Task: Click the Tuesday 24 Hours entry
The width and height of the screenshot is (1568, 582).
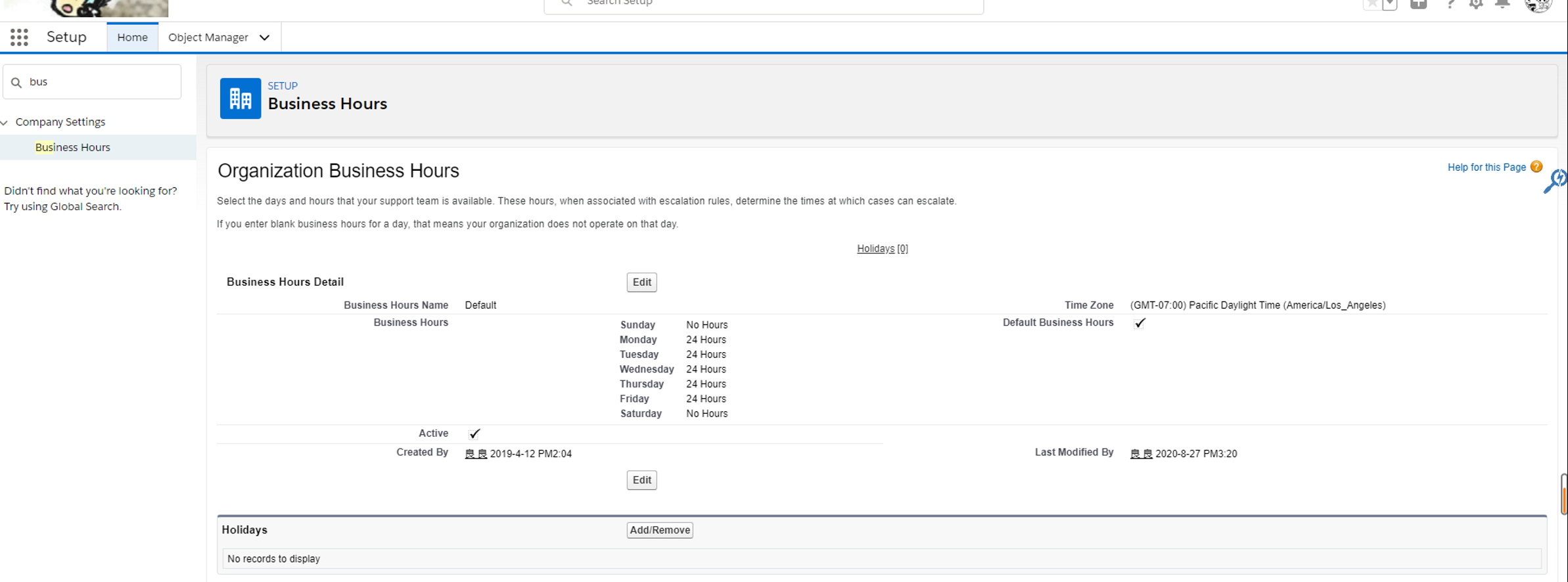Action: (x=673, y=355)
